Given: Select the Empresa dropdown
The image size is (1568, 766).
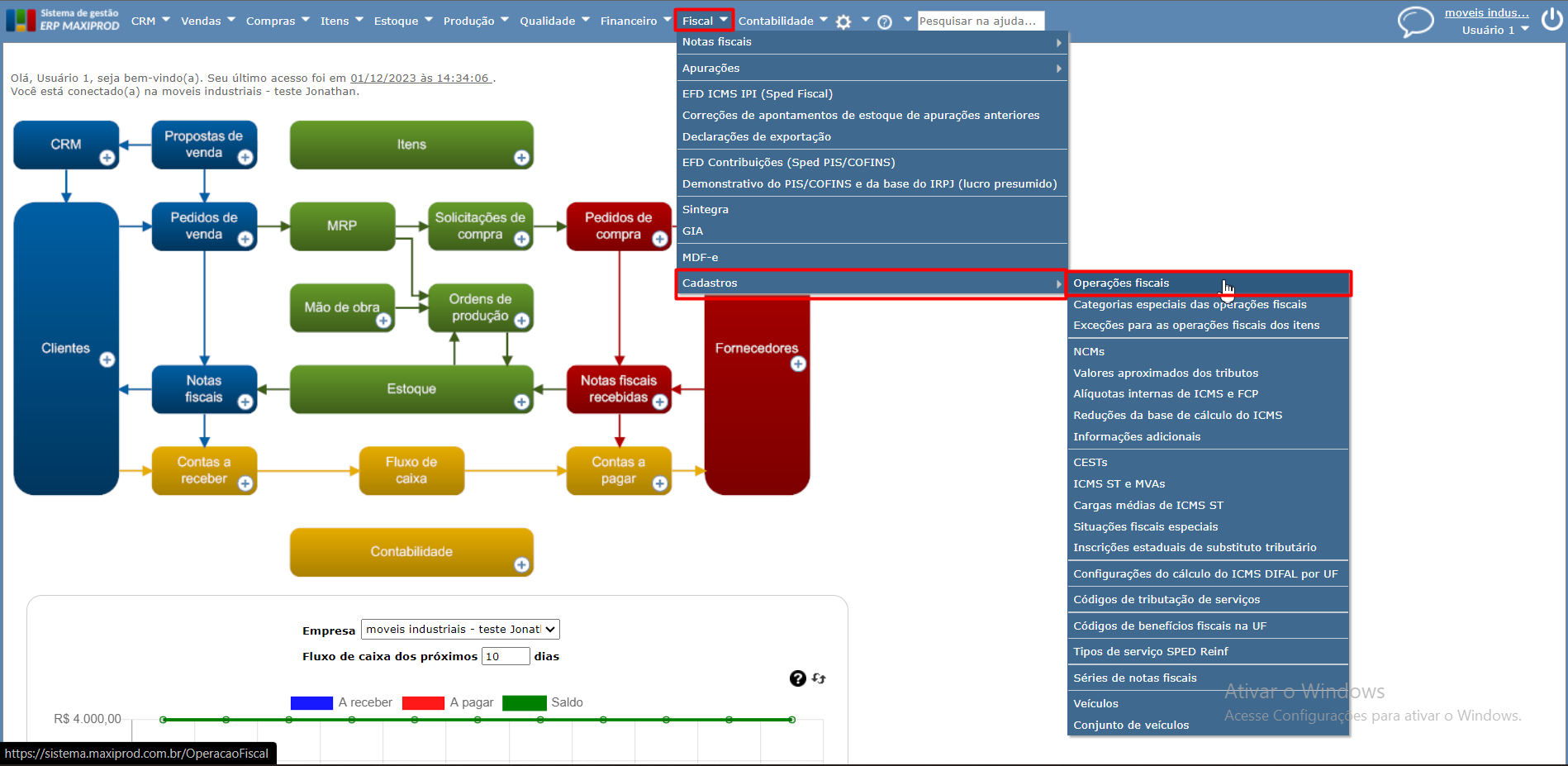Looking at the screenshot, I should coord(460,630).
